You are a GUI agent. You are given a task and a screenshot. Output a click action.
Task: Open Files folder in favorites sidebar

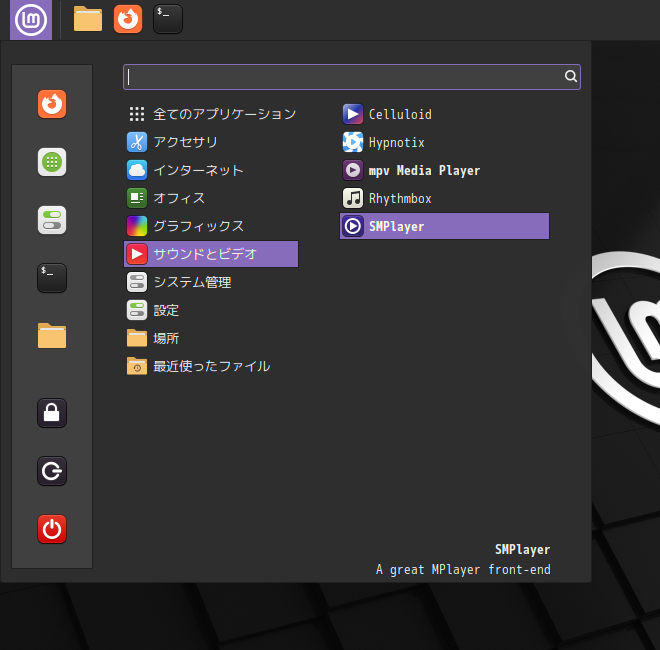52,336
